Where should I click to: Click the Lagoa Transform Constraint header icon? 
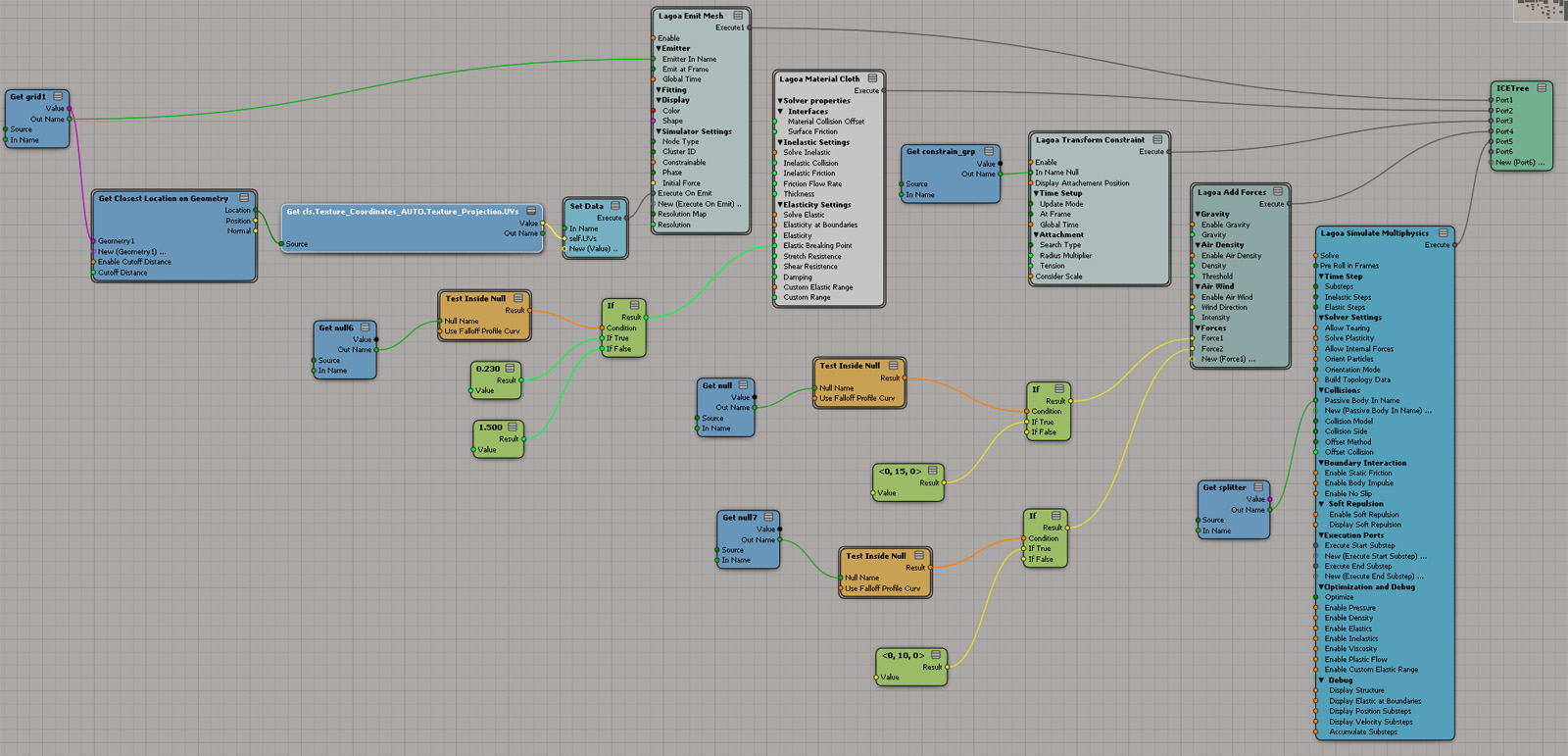pos(1157,140)
